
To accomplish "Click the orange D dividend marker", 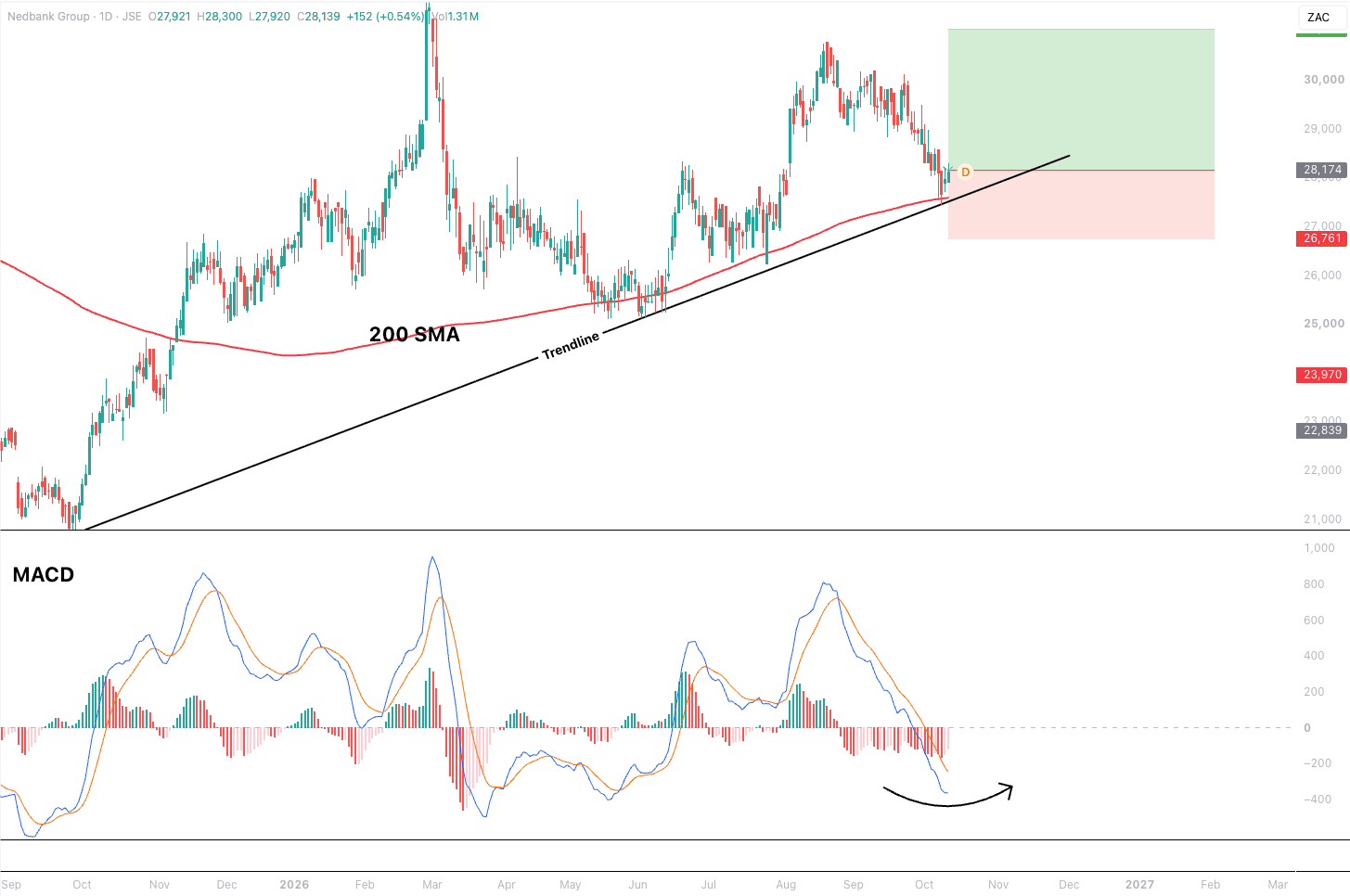I will point(965,172).
